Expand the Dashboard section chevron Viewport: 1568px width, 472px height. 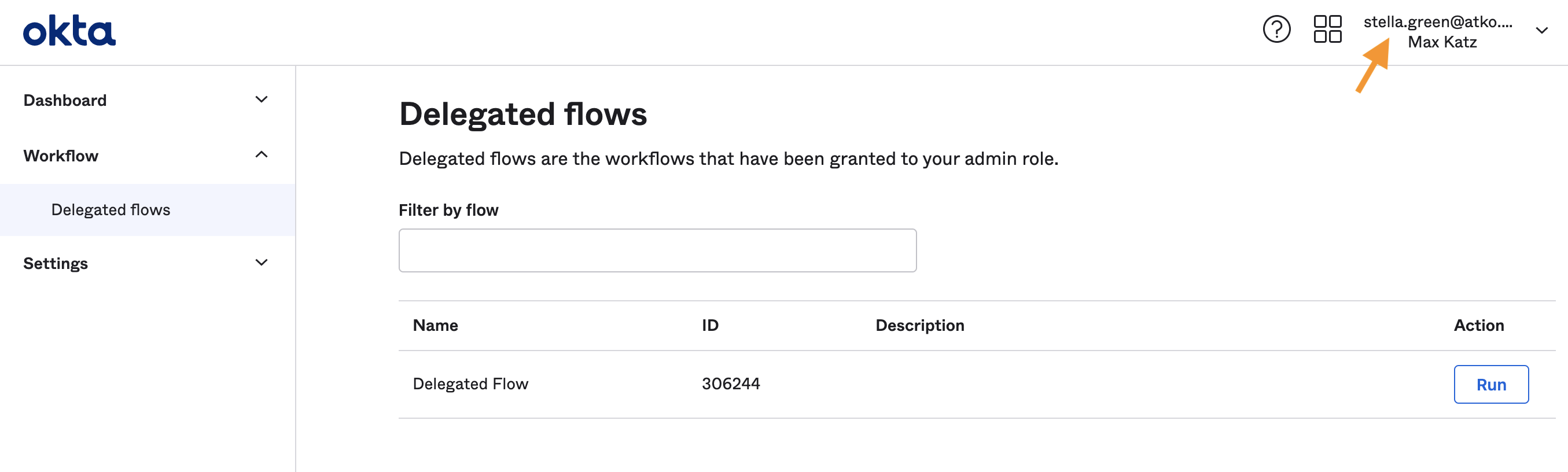tap(261, 99)
